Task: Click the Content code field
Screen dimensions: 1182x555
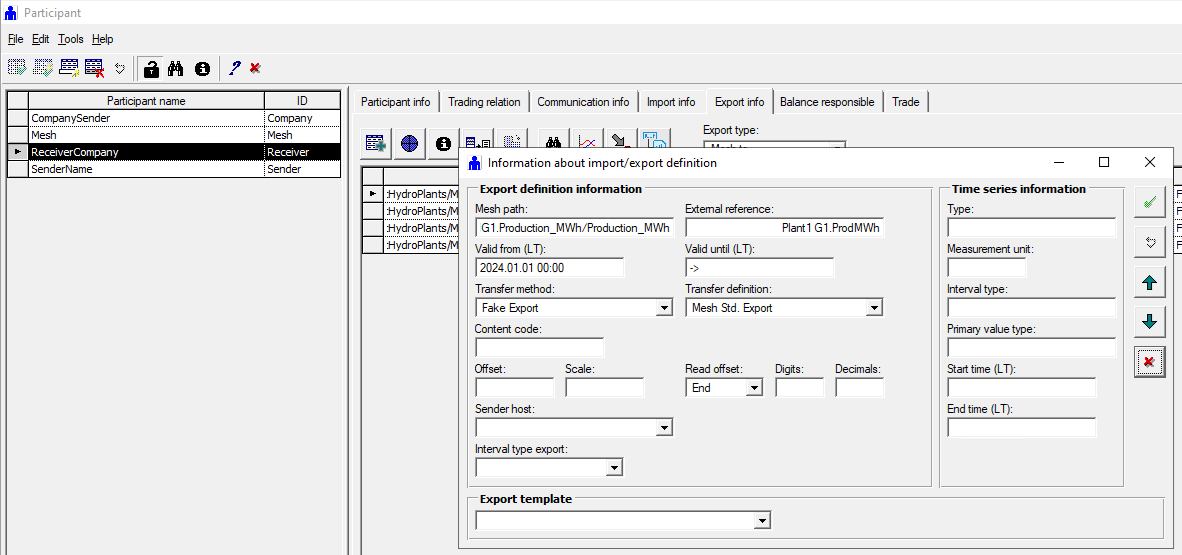Action: [540, 348]
